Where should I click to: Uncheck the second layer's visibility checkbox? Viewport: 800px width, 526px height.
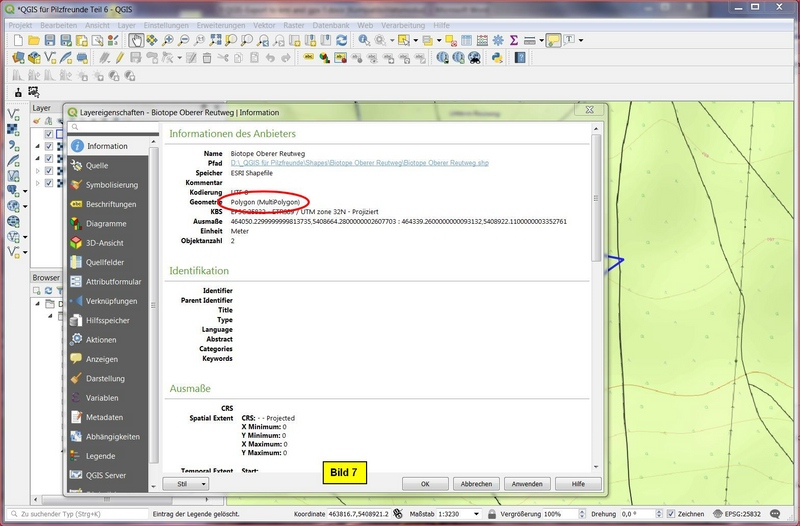pos(47,146)
